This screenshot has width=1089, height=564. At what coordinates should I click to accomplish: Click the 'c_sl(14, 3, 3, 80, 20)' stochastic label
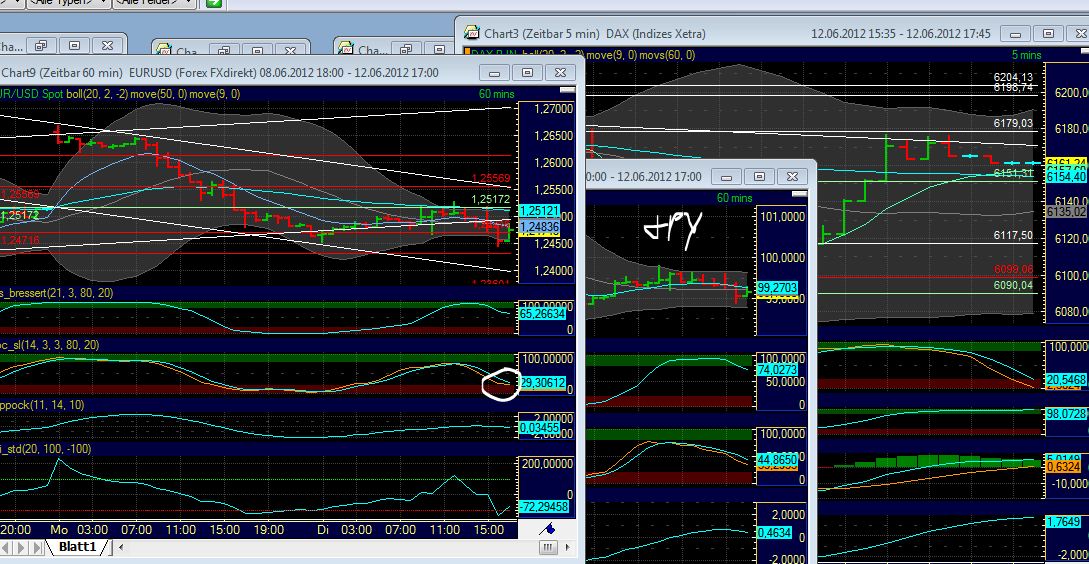point(49,345)
